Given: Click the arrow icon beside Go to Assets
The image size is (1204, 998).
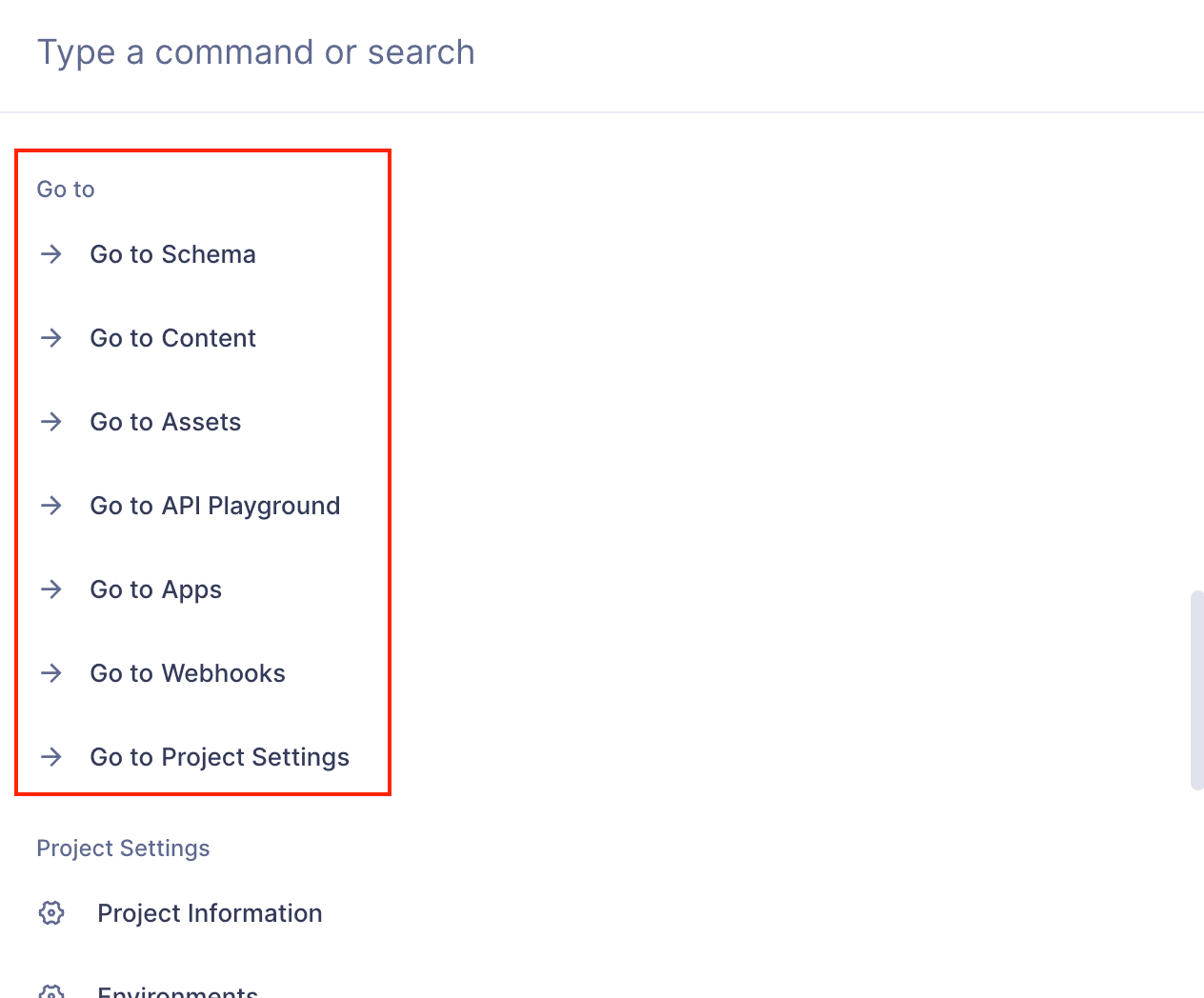Looking at the screenshot, I should (50, 421).
